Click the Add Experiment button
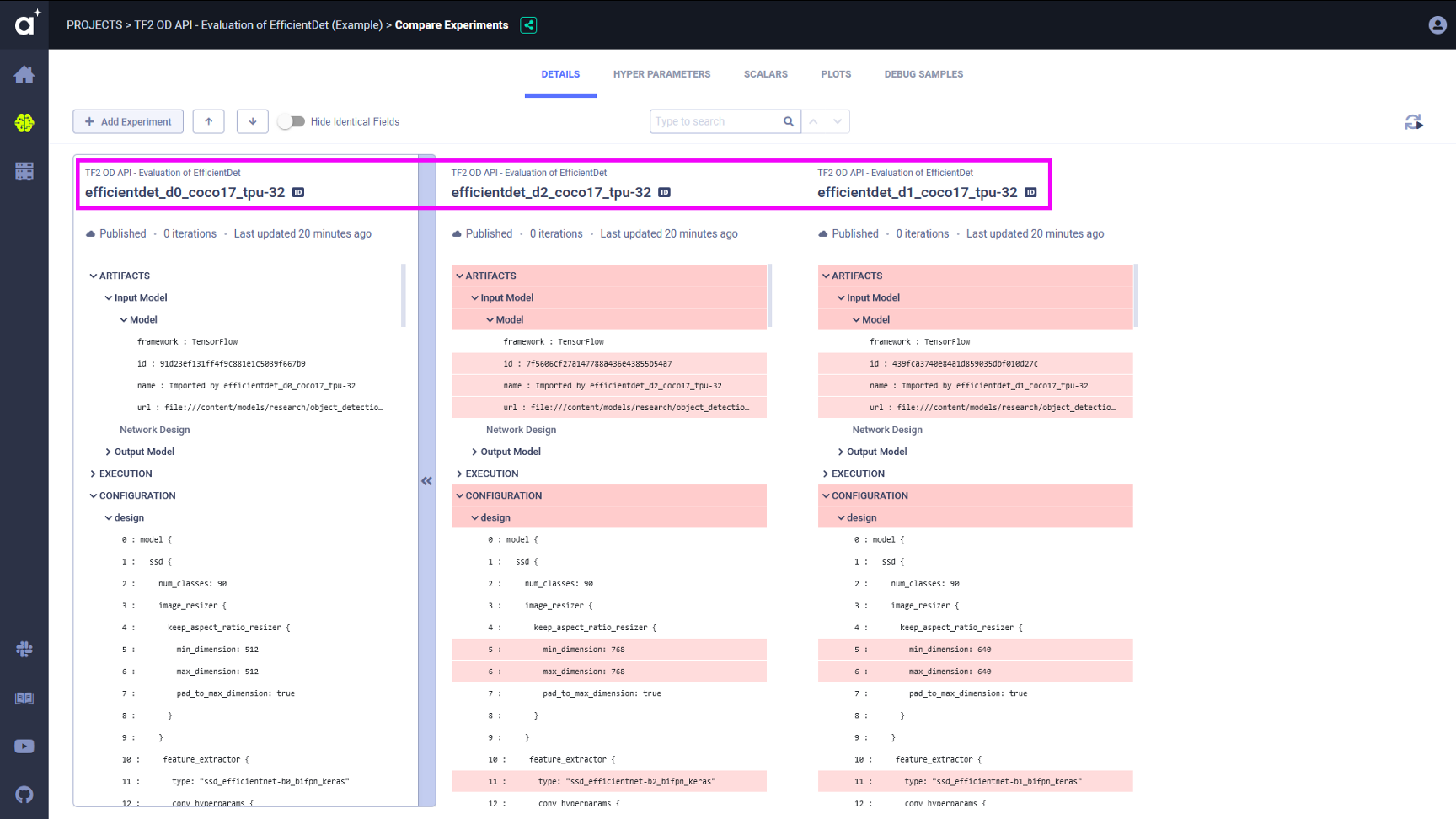The image size is (1456, 819). click(128, 121)
